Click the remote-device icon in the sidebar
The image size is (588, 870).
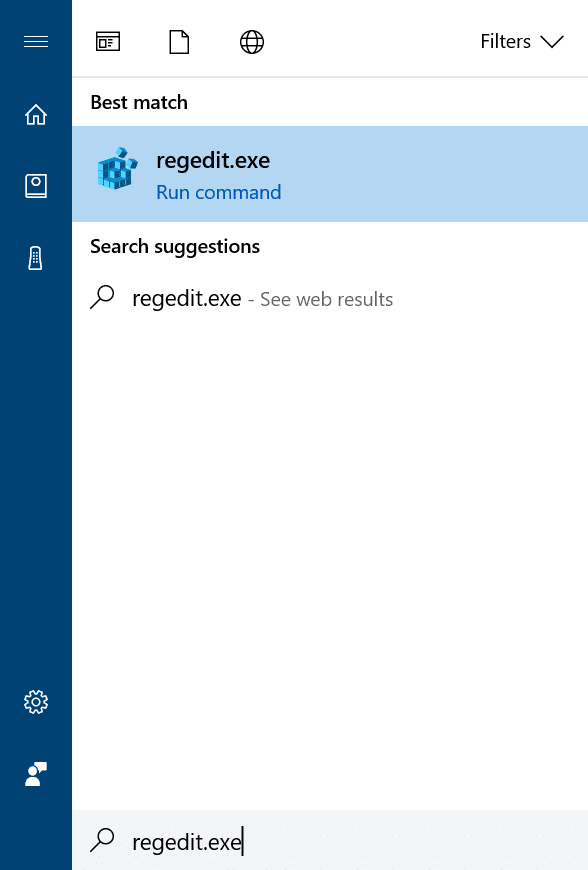(35, 257)
